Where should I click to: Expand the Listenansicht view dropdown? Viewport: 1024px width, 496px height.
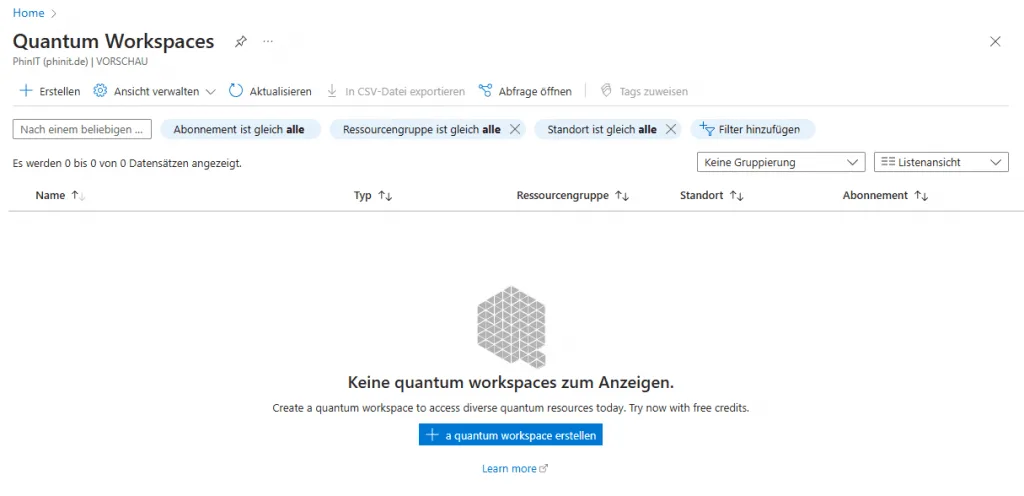(940, 162)
